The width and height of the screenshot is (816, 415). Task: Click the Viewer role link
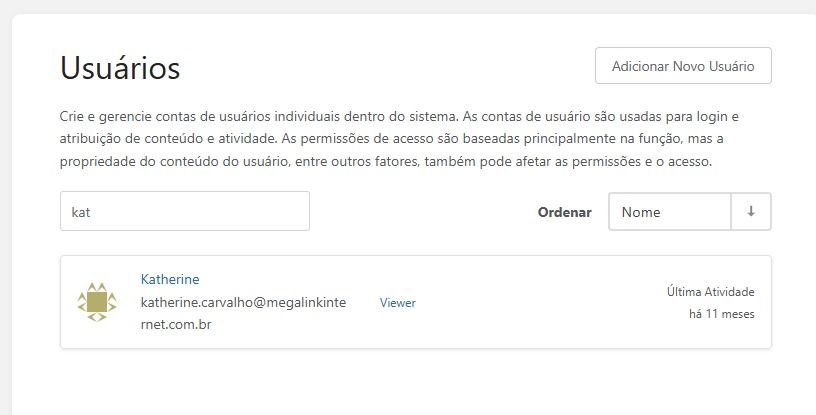398,303
